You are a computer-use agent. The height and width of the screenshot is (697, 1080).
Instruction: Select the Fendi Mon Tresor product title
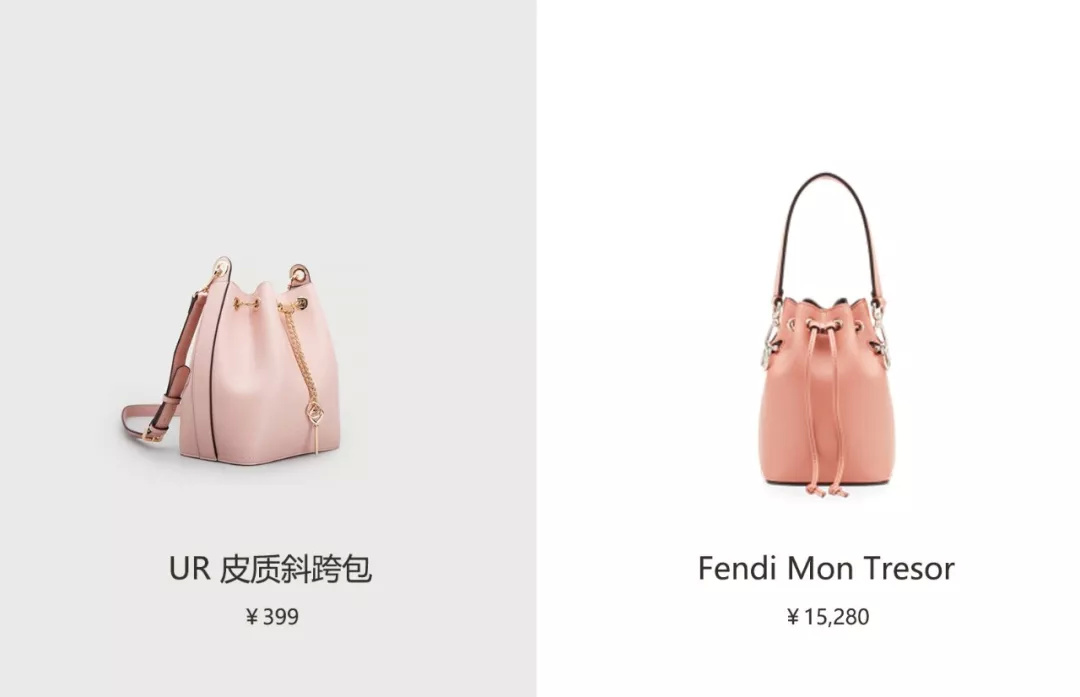(x=826, y=568)
